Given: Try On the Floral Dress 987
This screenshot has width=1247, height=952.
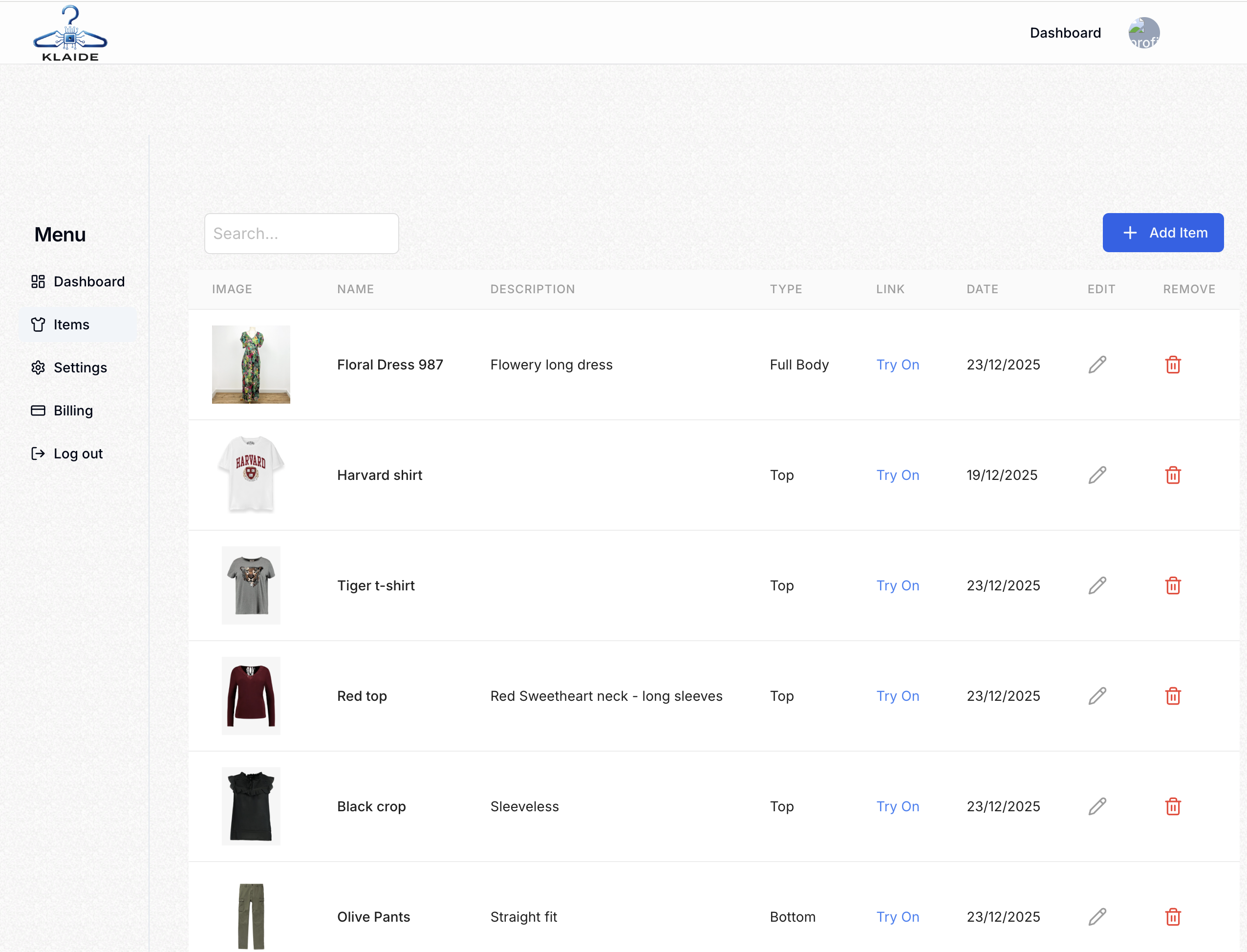Looking at the screenshot, I should tap(898, 365).
